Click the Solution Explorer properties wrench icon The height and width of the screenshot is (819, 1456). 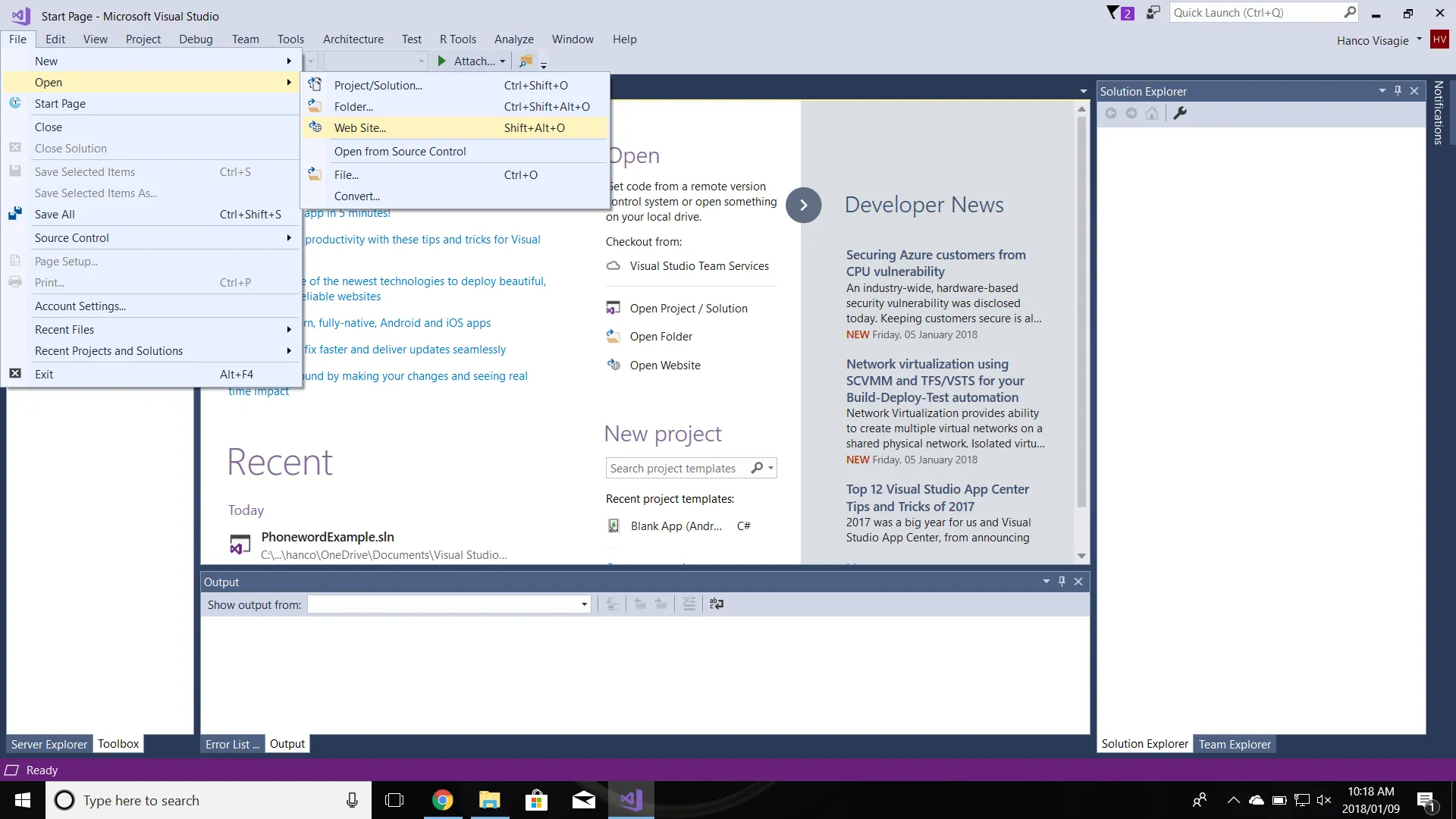(1180, 113)
